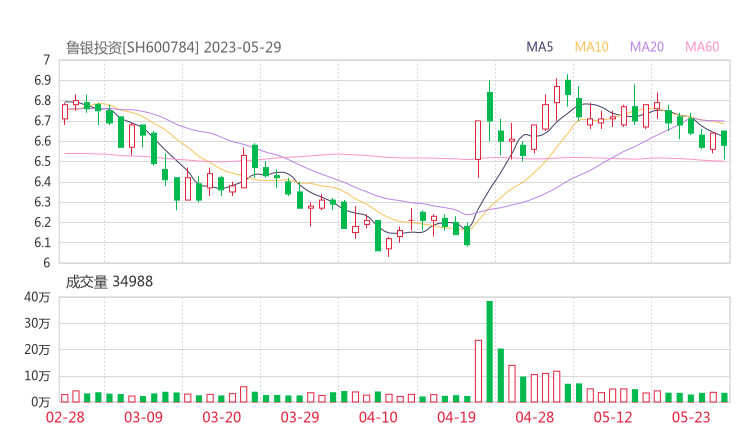
Task: Click the first red candlestick at 02-28
Action: [65, 112]
